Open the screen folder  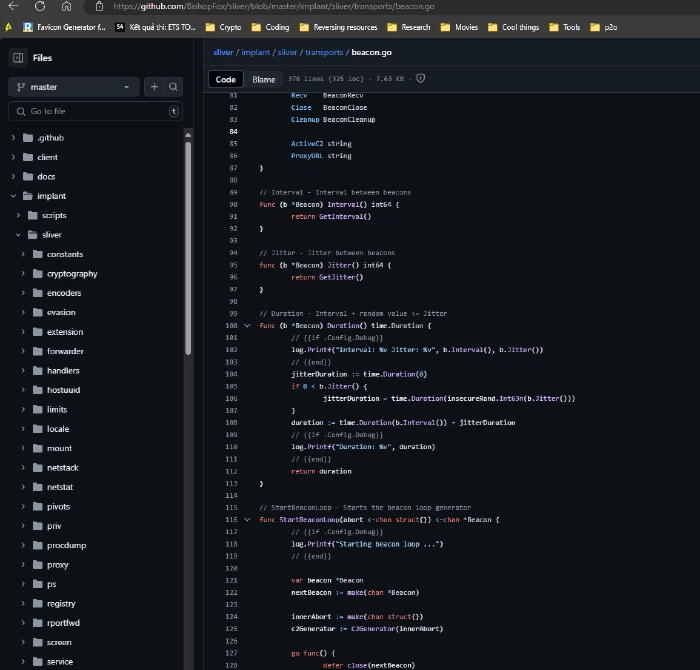tap(59, 642)
